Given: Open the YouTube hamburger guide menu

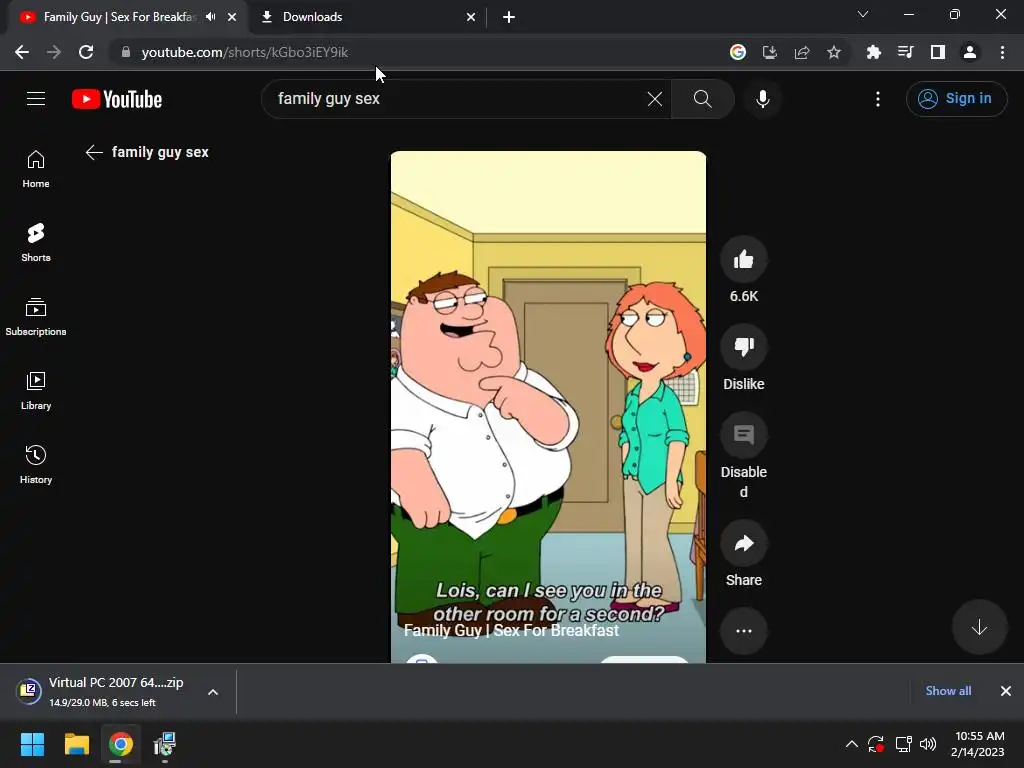Looking at the screenshot, I should tap(36, 99).
